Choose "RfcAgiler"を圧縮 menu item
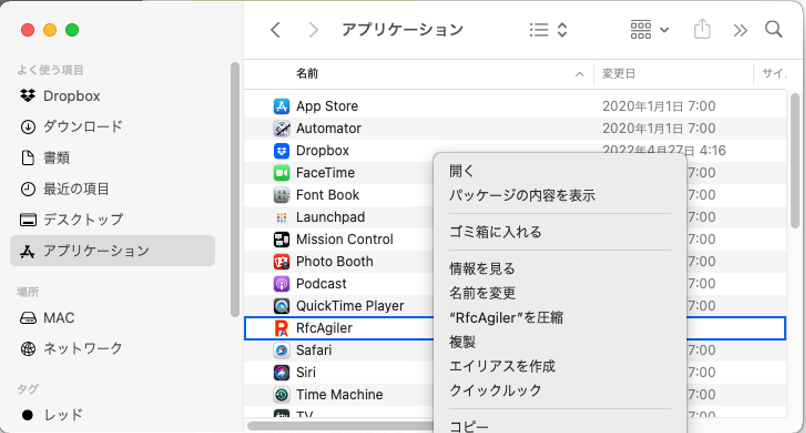Image resolution: width=806 pixels, height=433 pixels. pyautogui.click(x=560, y=318)
